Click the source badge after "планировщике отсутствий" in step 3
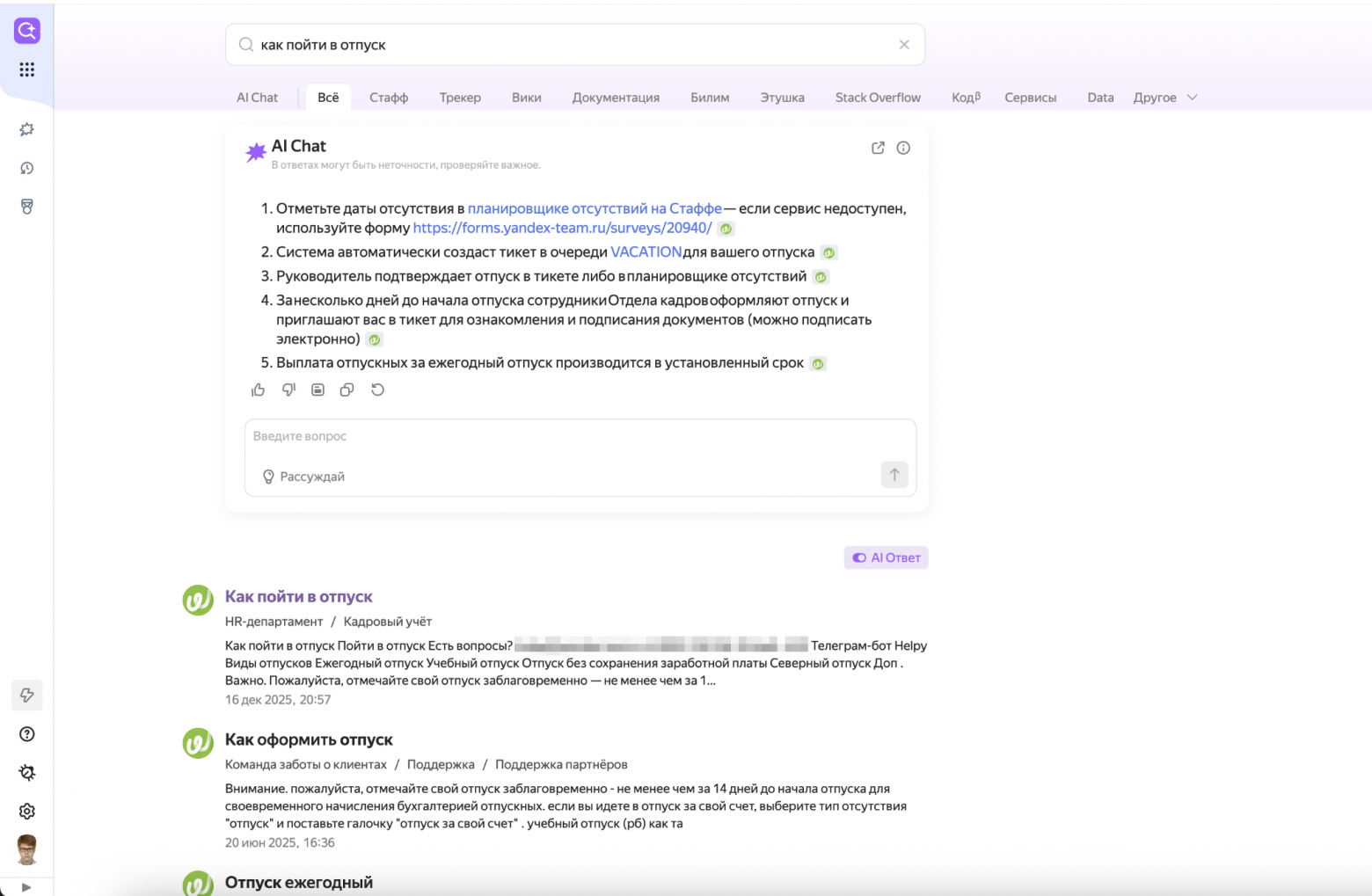 [x=821, y=277]
